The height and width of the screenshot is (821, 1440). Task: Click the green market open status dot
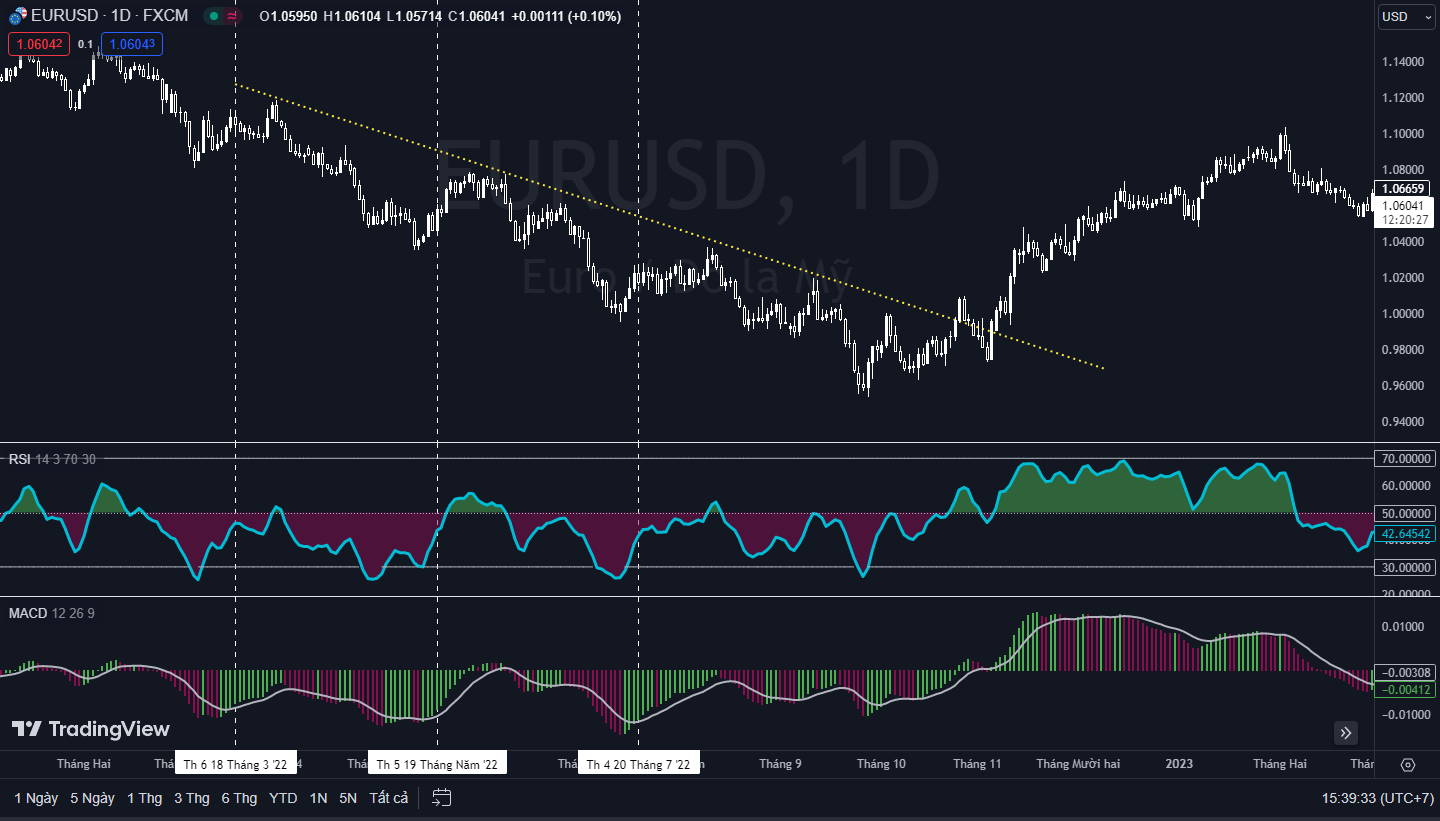click(214, 16)
